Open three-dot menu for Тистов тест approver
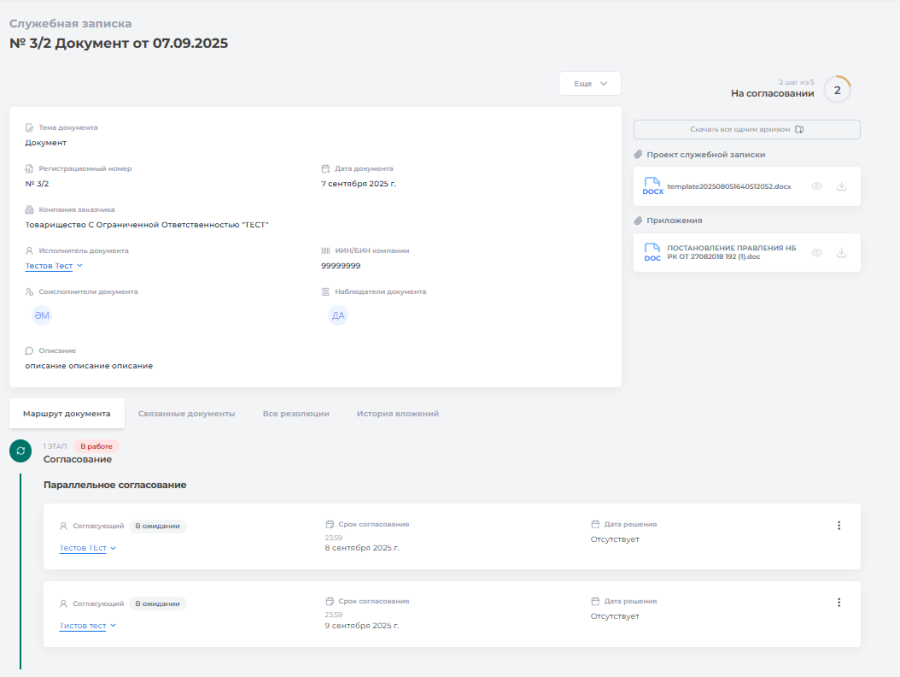 tap(838, 603)
